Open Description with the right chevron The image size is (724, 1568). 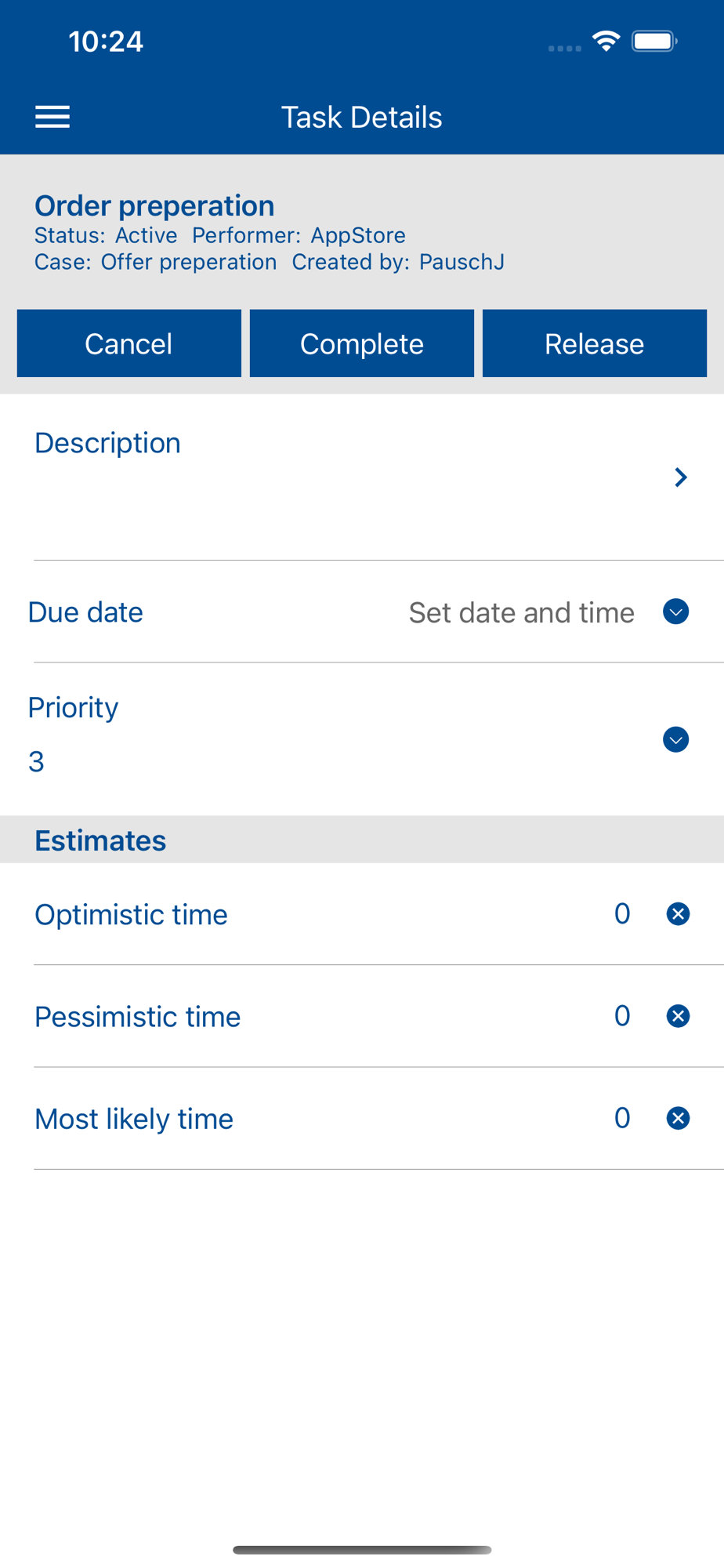click(x=680, y=477)
